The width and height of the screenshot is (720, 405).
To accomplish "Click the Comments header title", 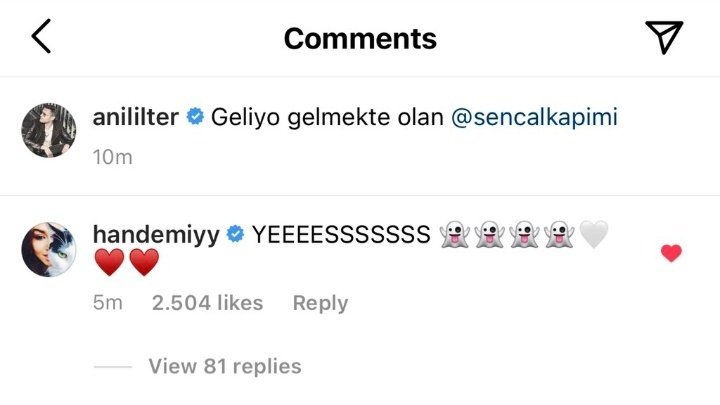I will pyautogui.click(x=360, y=38).
